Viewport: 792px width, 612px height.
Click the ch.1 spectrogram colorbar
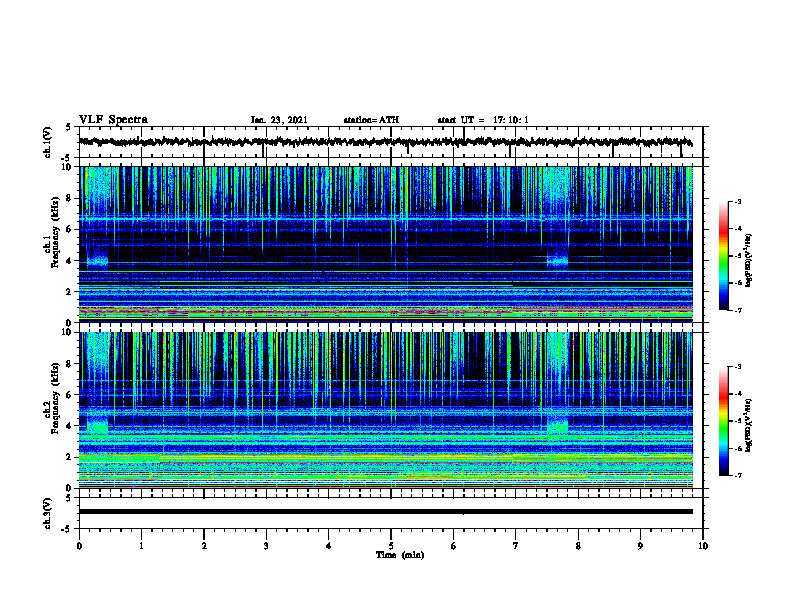click(x=723, y=256)
